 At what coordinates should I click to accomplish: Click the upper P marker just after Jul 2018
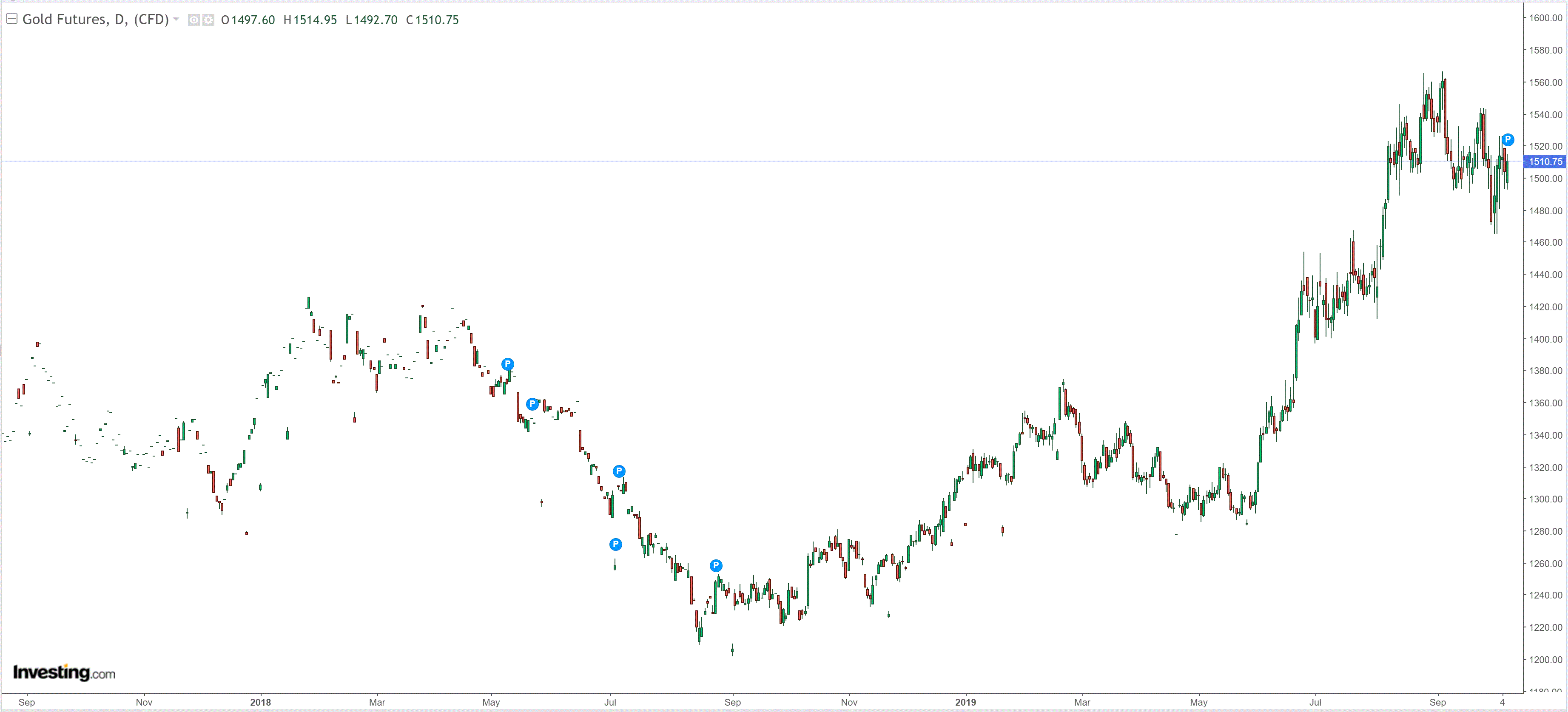pyautogui.click(x=618, y=471)
